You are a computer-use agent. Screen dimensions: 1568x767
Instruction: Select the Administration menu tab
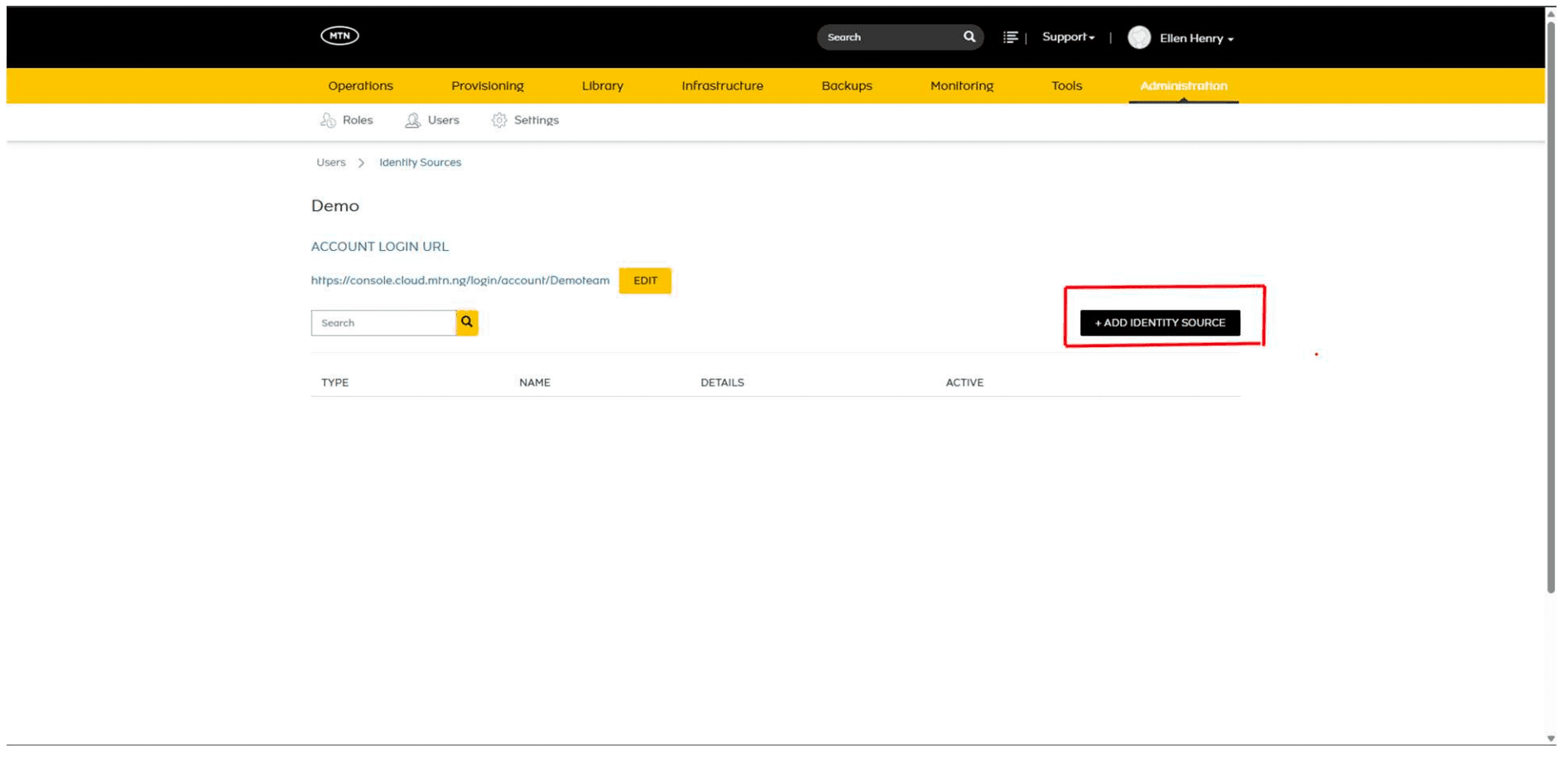[x=1183, y=85]
